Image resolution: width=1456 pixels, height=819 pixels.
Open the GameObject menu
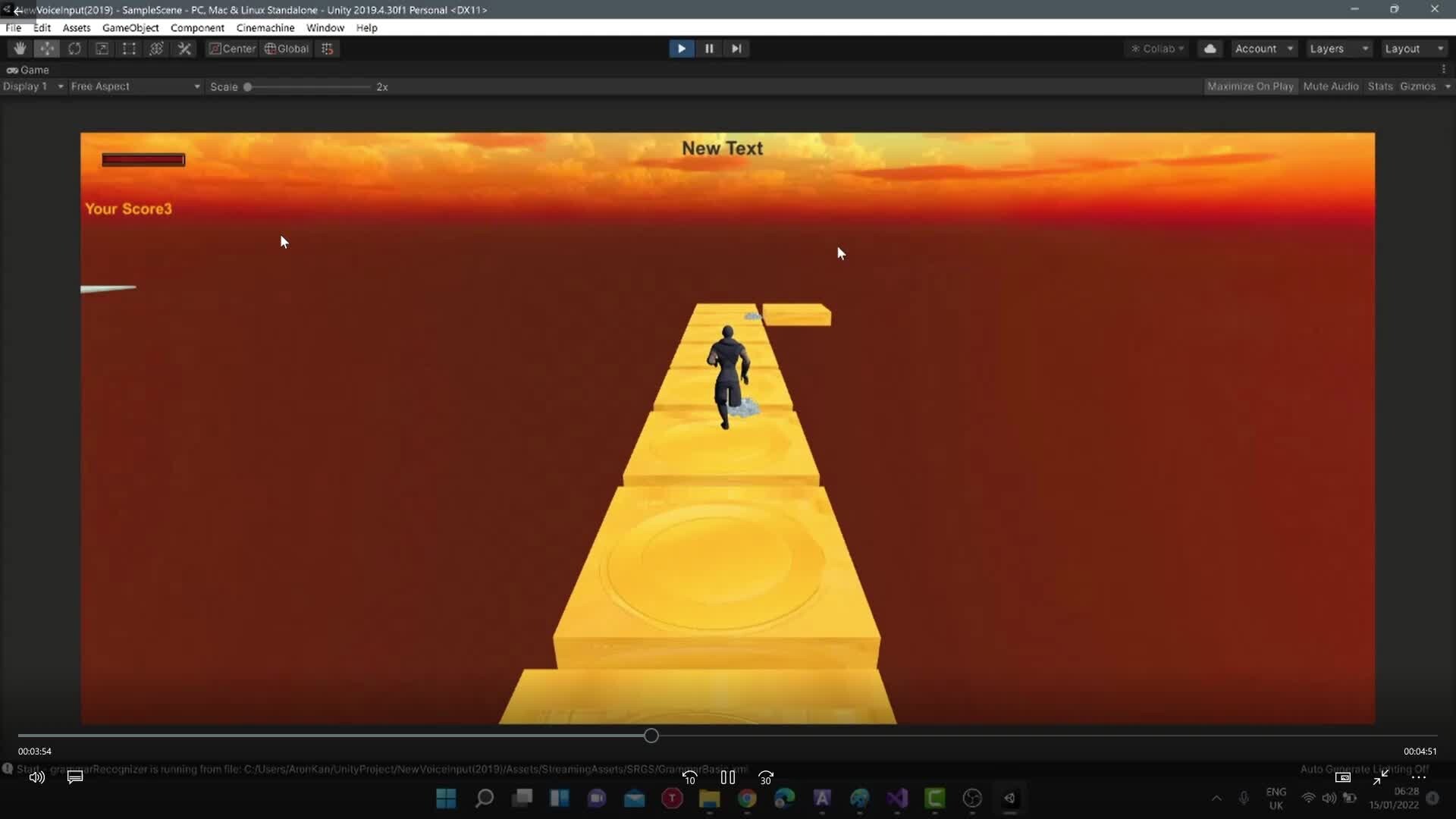pyautogui.click(x=130, y=27)
